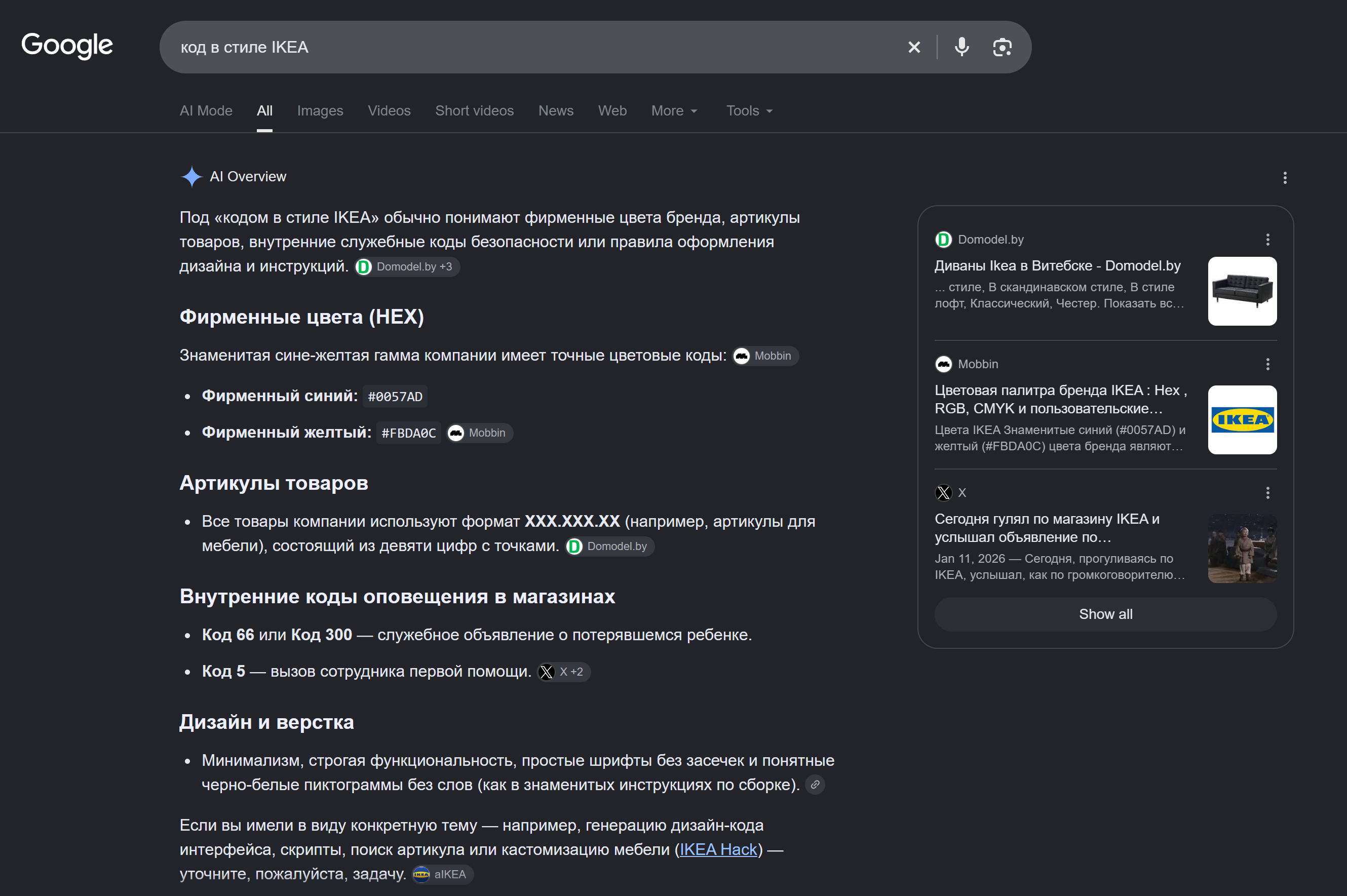Click the Google logo
Screen dimensions: 1347x896
(67, 46)
